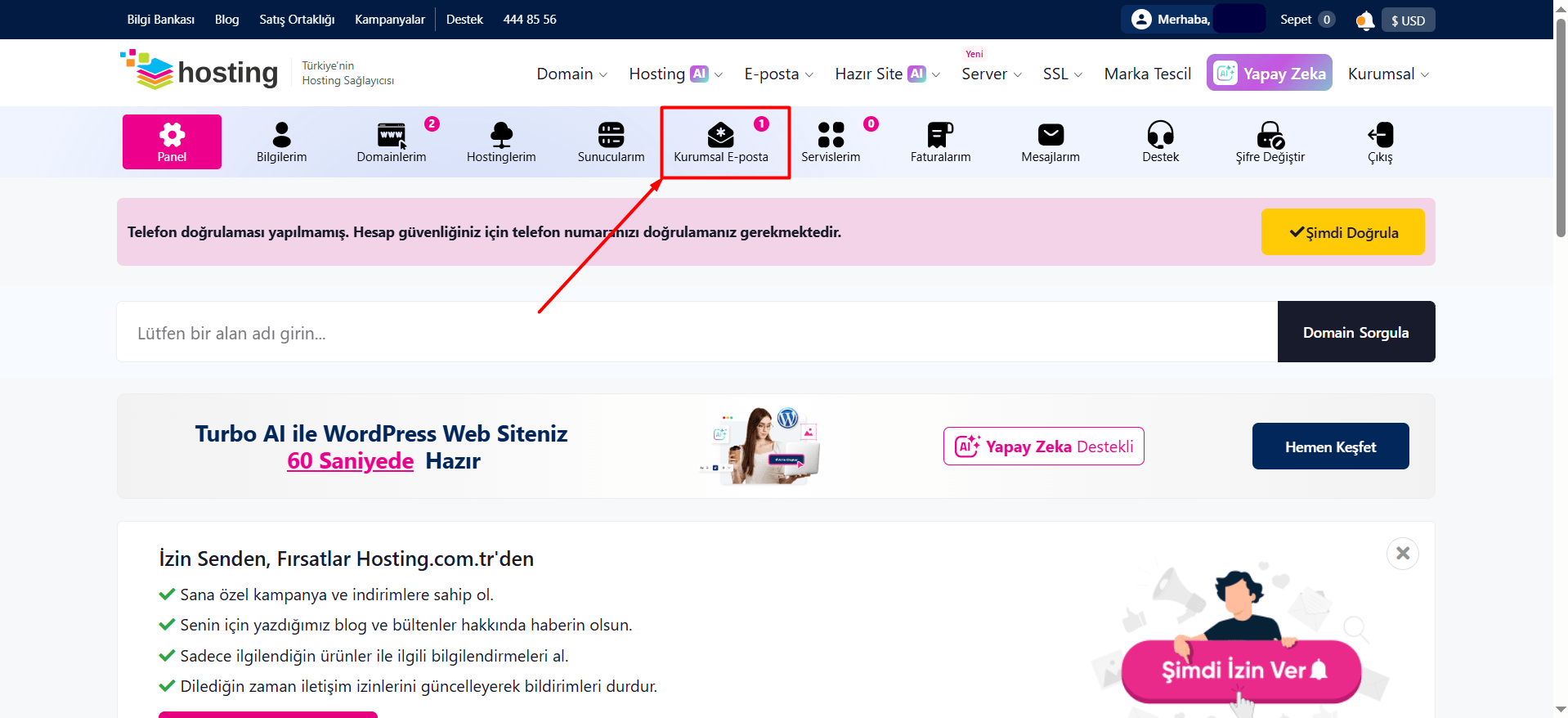Click the Şimdi Doğrula button
Viewport: 1568px width, 718px height.
pyautogui.click(x=1342, y=232)
